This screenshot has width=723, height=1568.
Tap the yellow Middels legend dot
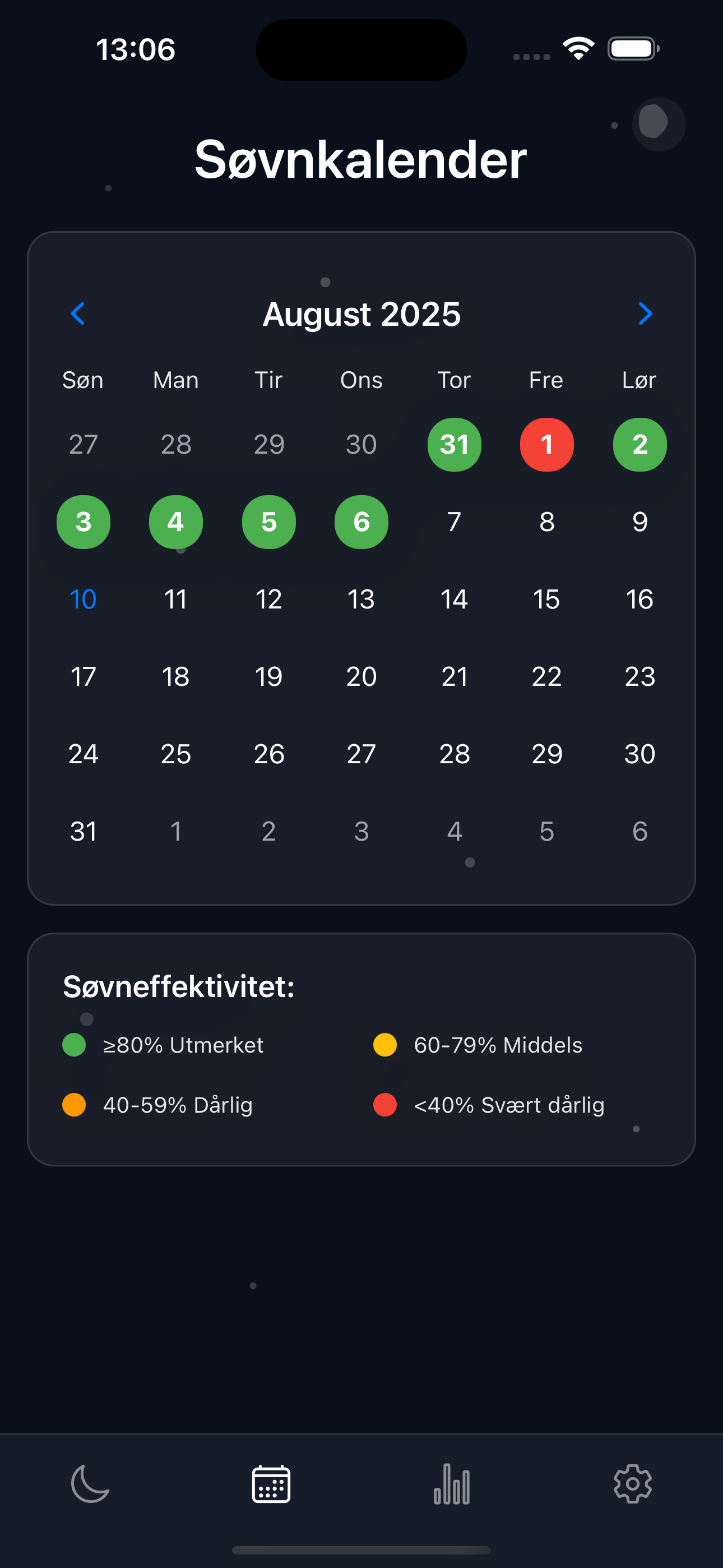tap(384, 1045)
